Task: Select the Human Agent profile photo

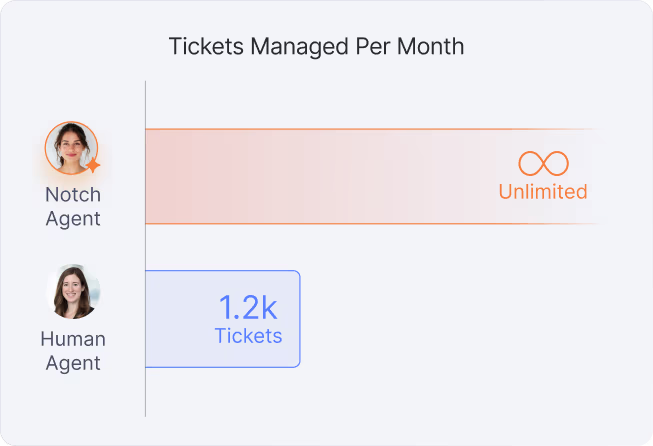Action: click(73, 291)
